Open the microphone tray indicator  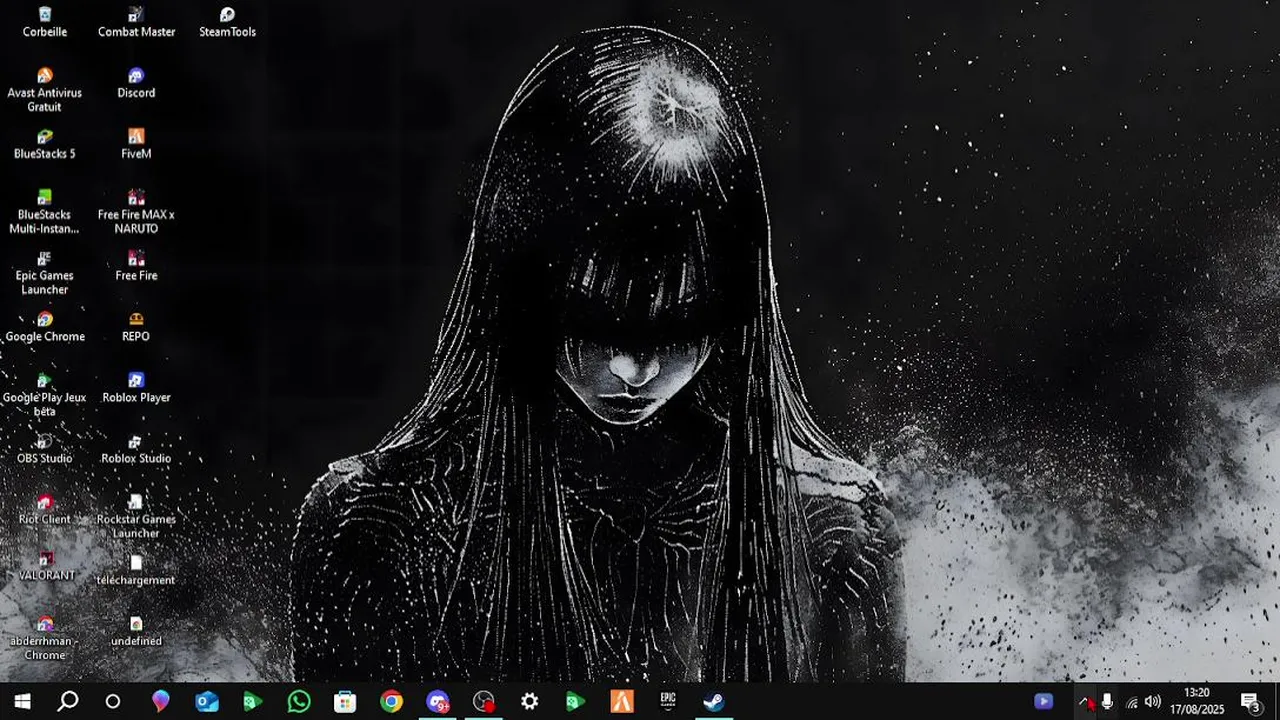click(1107, 702)
